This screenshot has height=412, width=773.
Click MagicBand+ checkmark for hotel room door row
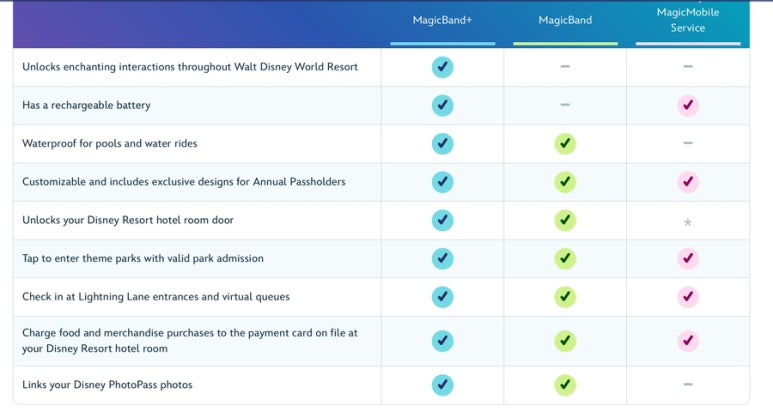pyautogui.click(x=442, y=220)
